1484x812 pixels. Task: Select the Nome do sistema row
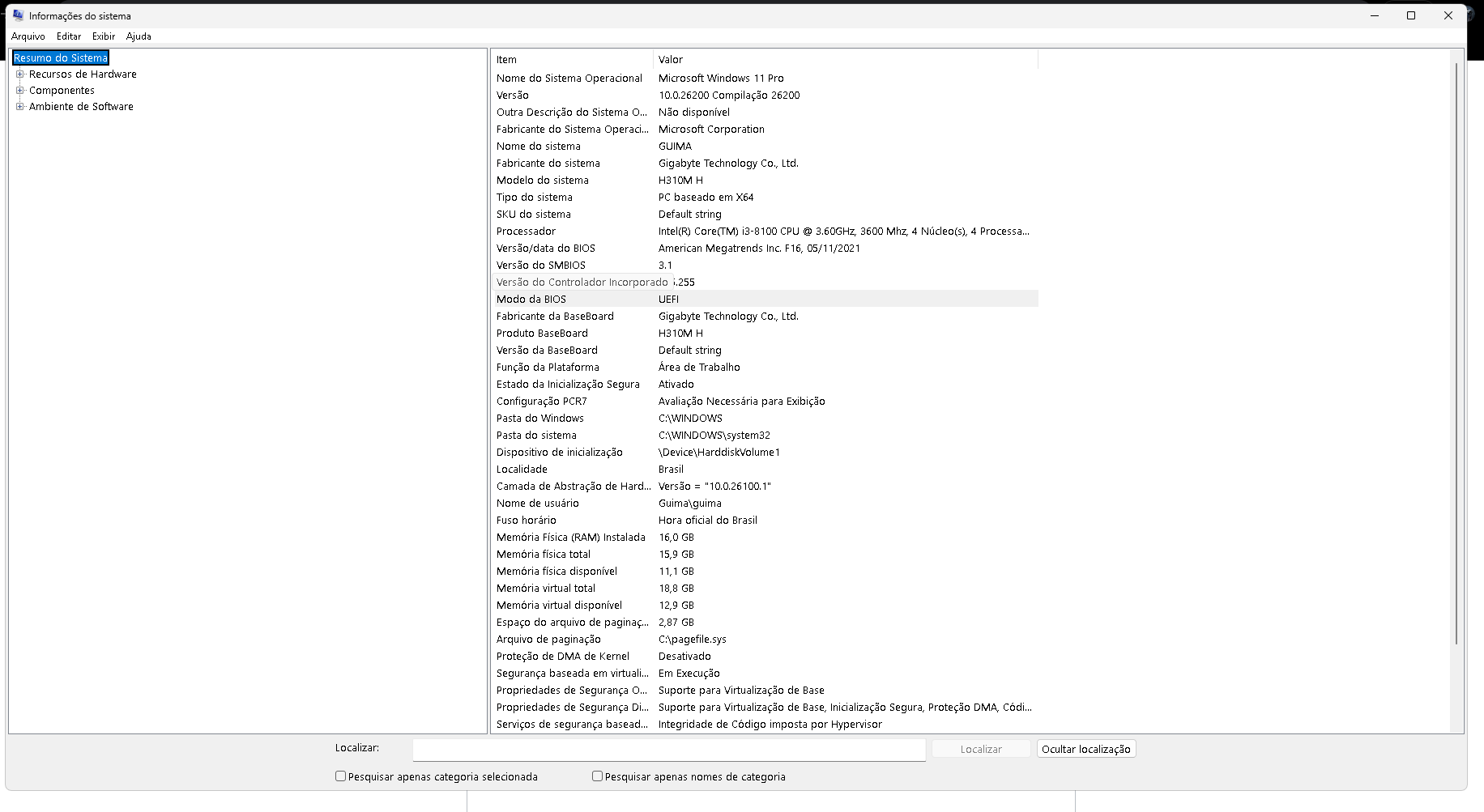(765, 147)
